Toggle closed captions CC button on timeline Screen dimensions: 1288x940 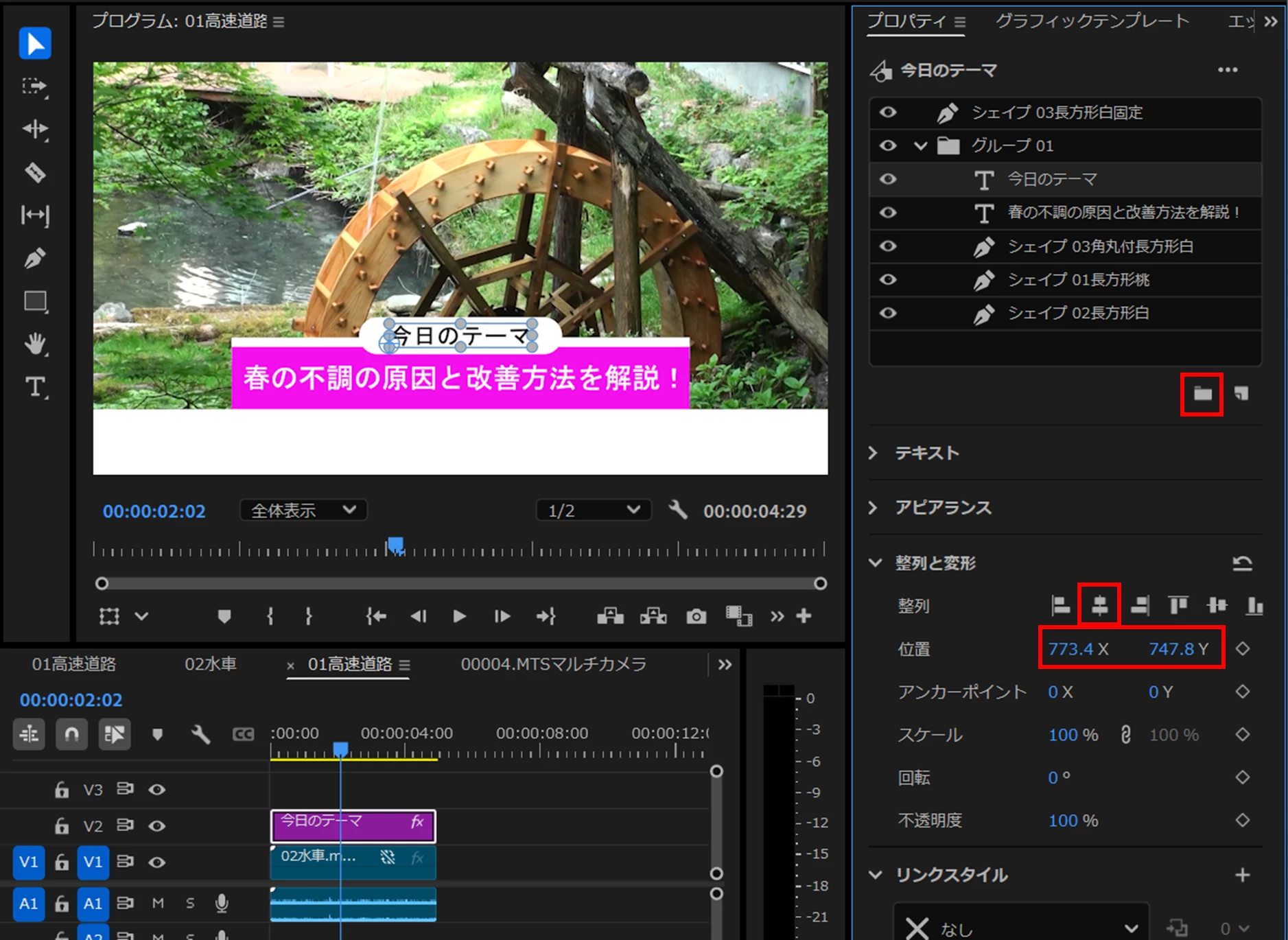click(x=243, y=735)
